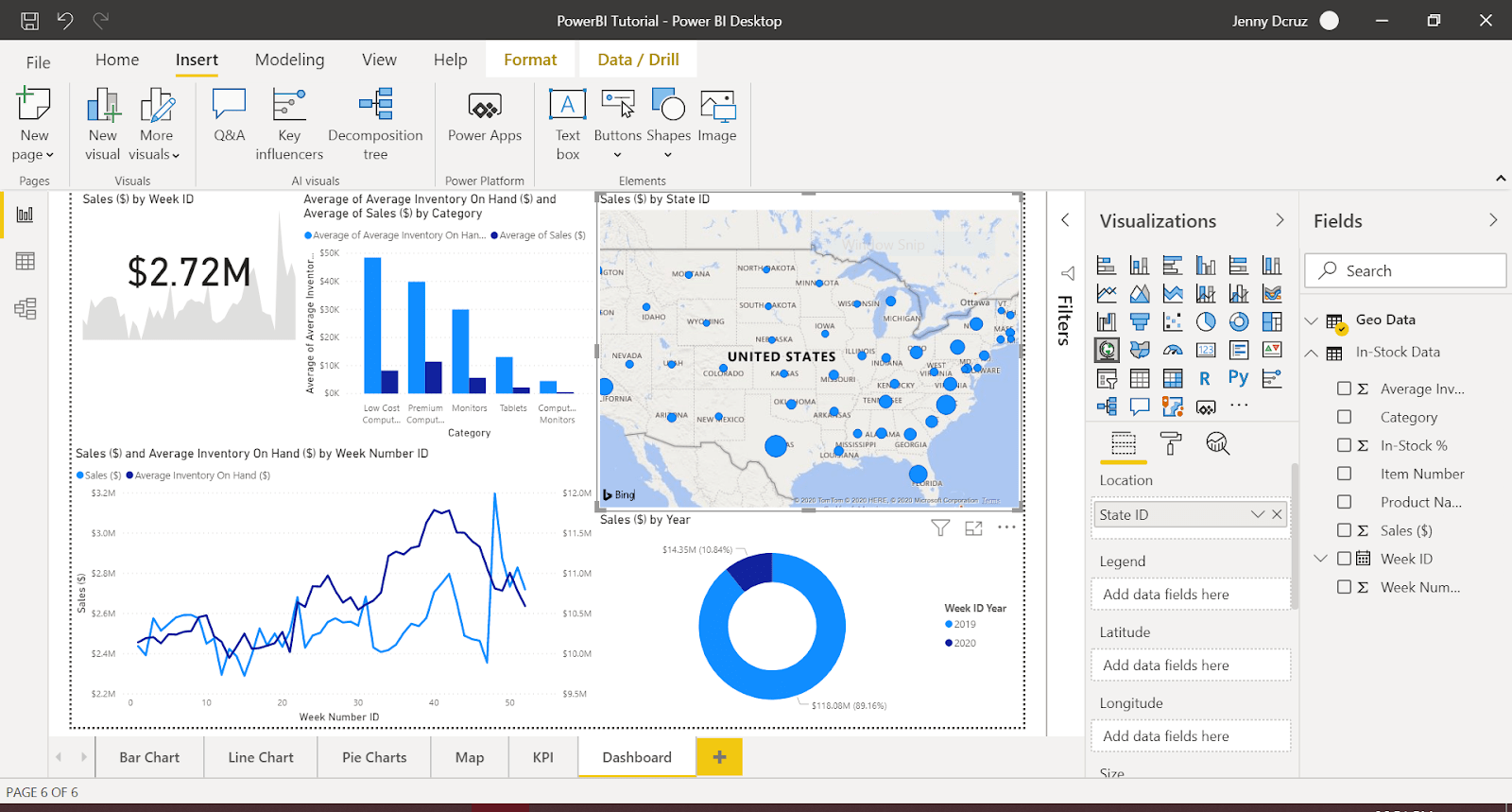The image size is (1512, 812).
Task: Select the Treemap visualization icon
Action: click(1272, 322)
